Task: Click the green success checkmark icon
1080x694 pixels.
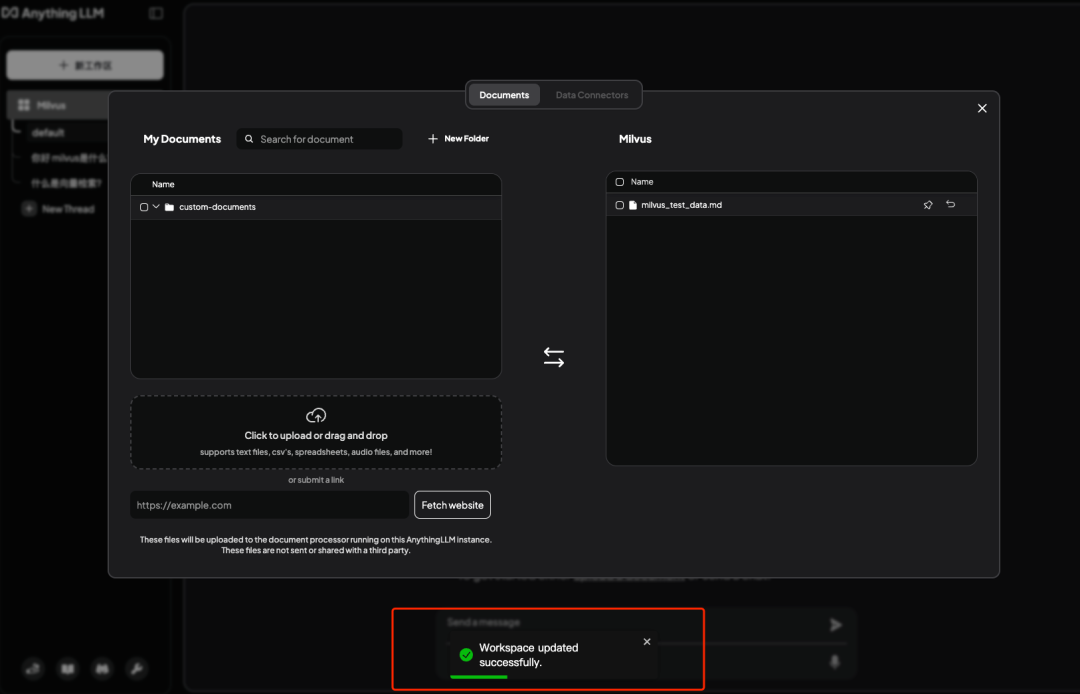Action: coord(466,654)
